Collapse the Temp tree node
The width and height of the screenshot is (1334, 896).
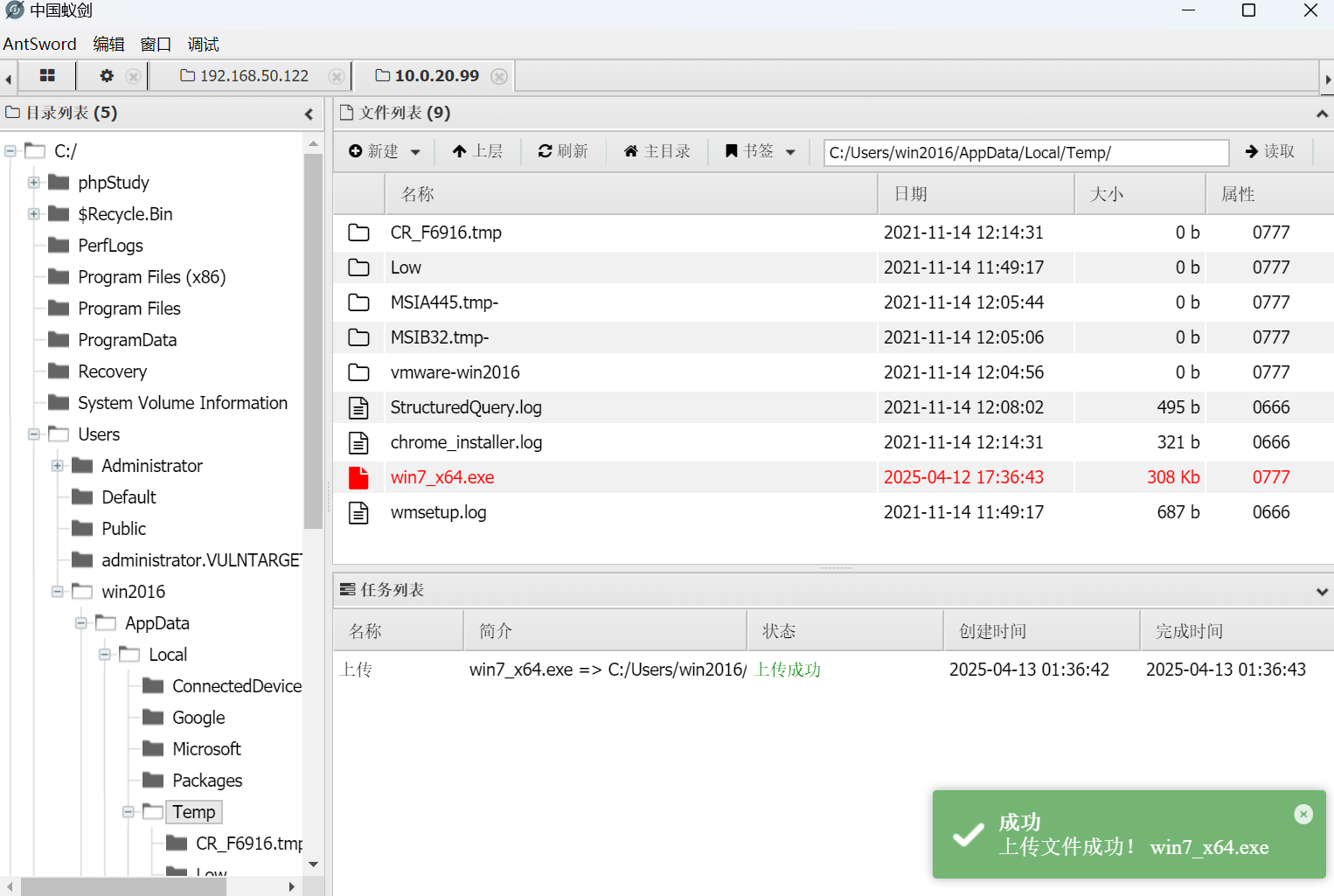[129, 812]
